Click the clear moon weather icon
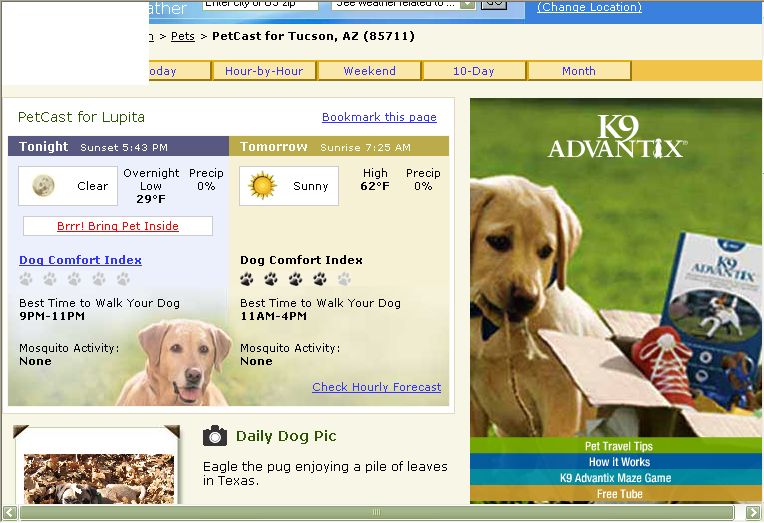This screenshot has height=523, width=764. (43, 186)
